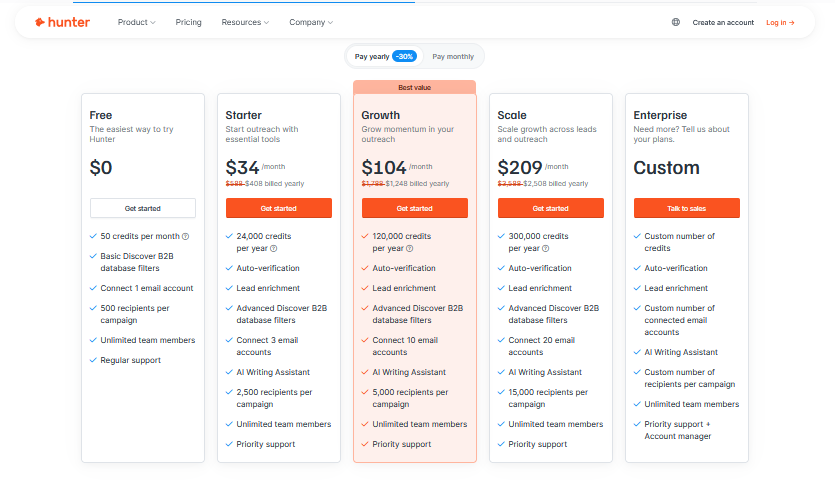Click 'Priority support + Account manager'
The image size is (835, 483).
click(677, 430)
